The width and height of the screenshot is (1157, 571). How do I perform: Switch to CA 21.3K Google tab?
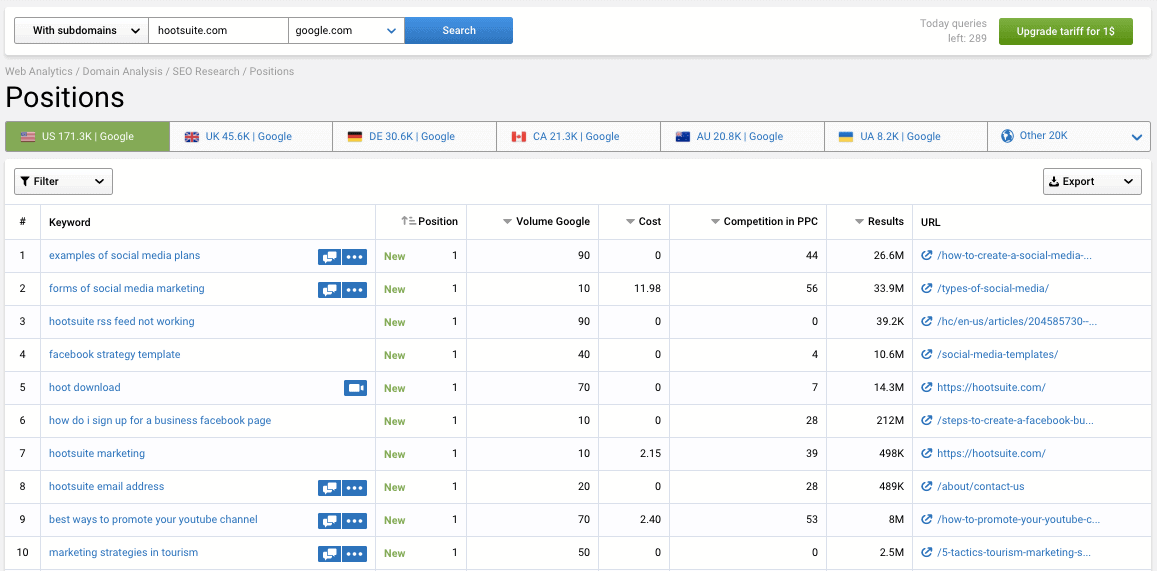coord(578,136)
